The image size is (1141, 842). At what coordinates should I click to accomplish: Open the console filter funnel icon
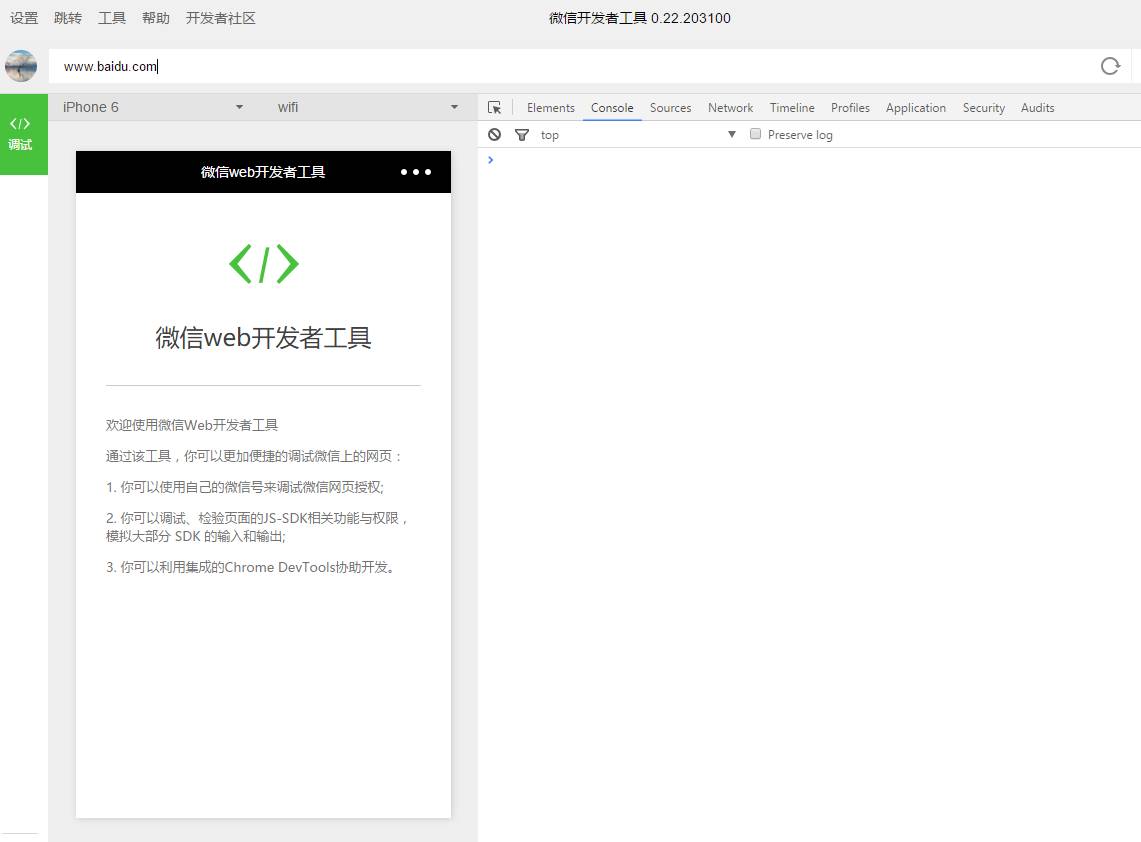522,135
